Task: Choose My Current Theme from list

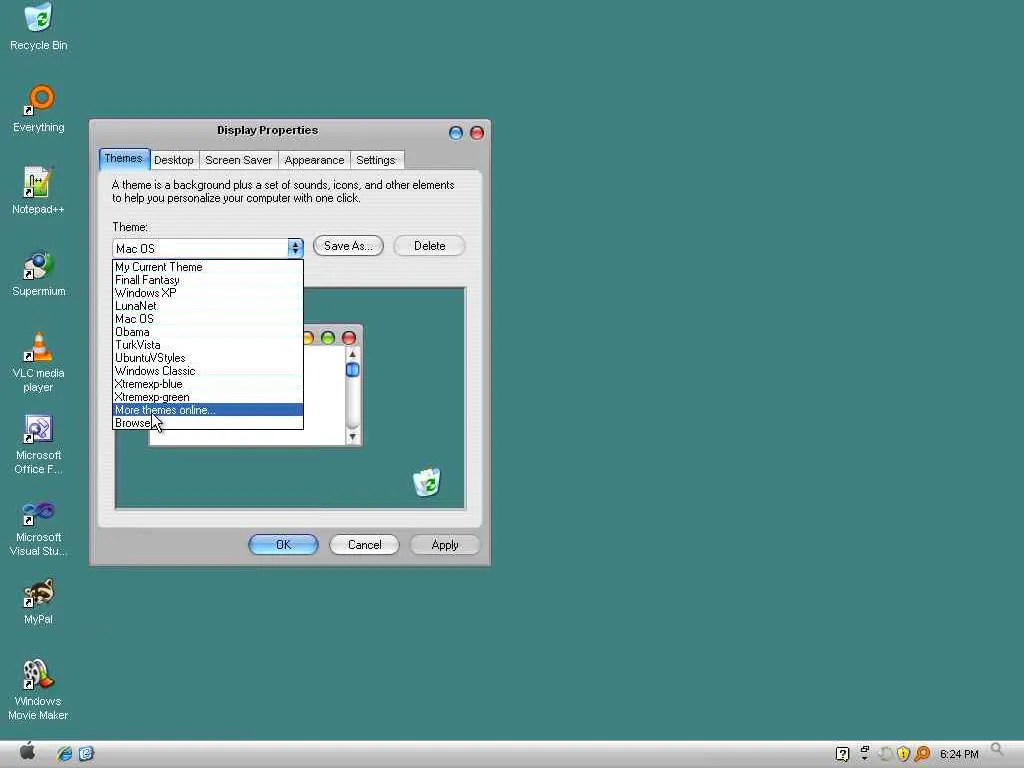Action: tap(208, 266)
